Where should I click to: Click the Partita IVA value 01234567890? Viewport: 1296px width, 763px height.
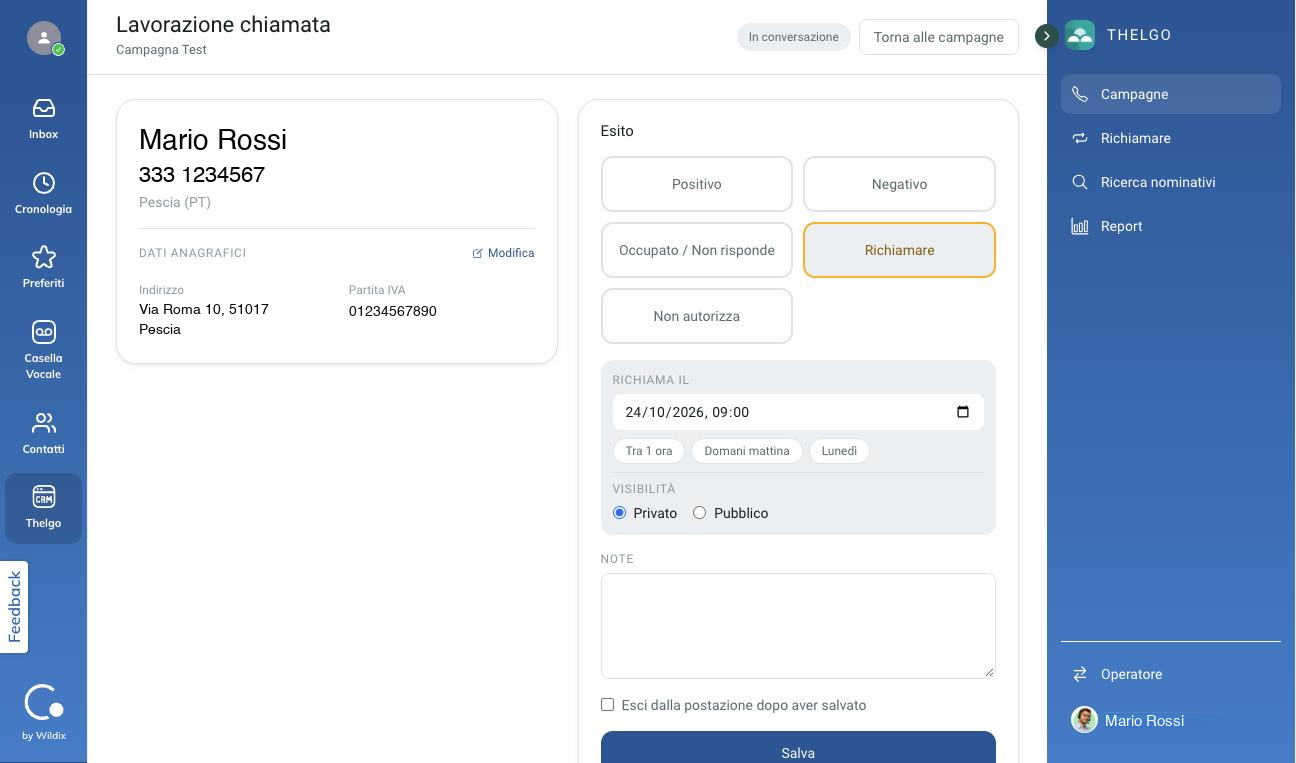click(x=393, y=311)
